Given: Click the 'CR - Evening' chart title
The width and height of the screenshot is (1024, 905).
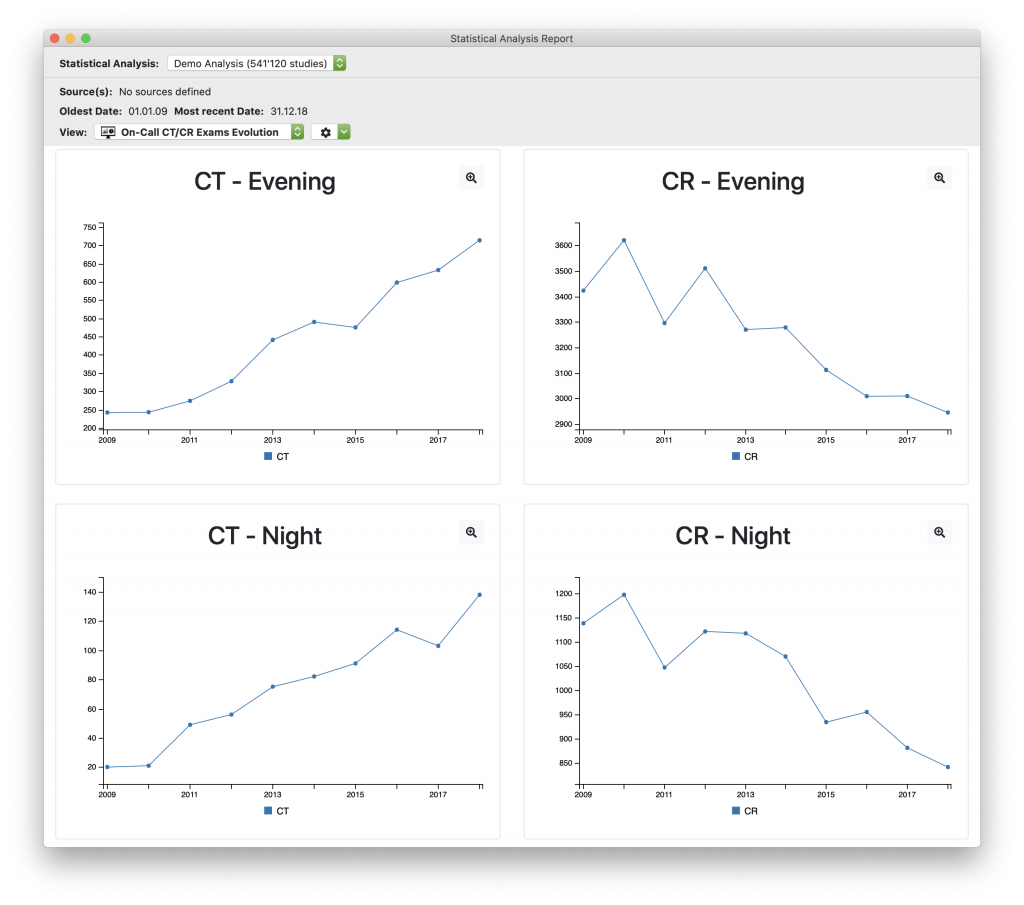Looking at the screenshot, I should point(733,182).
